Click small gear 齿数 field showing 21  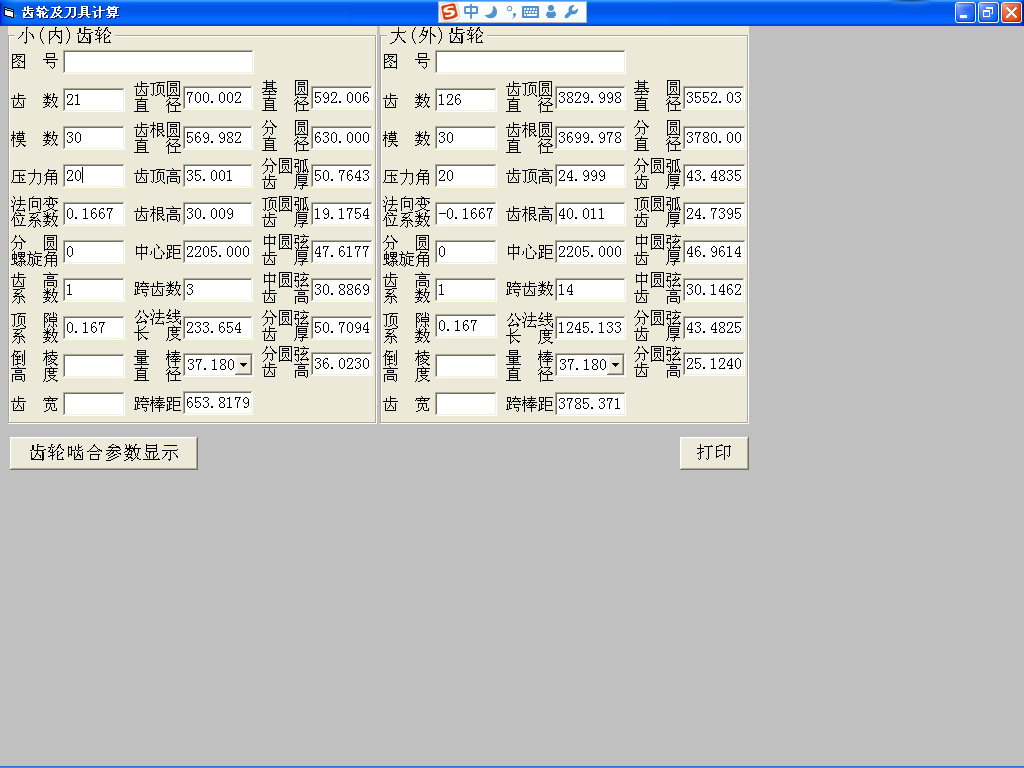coord(93,100)
